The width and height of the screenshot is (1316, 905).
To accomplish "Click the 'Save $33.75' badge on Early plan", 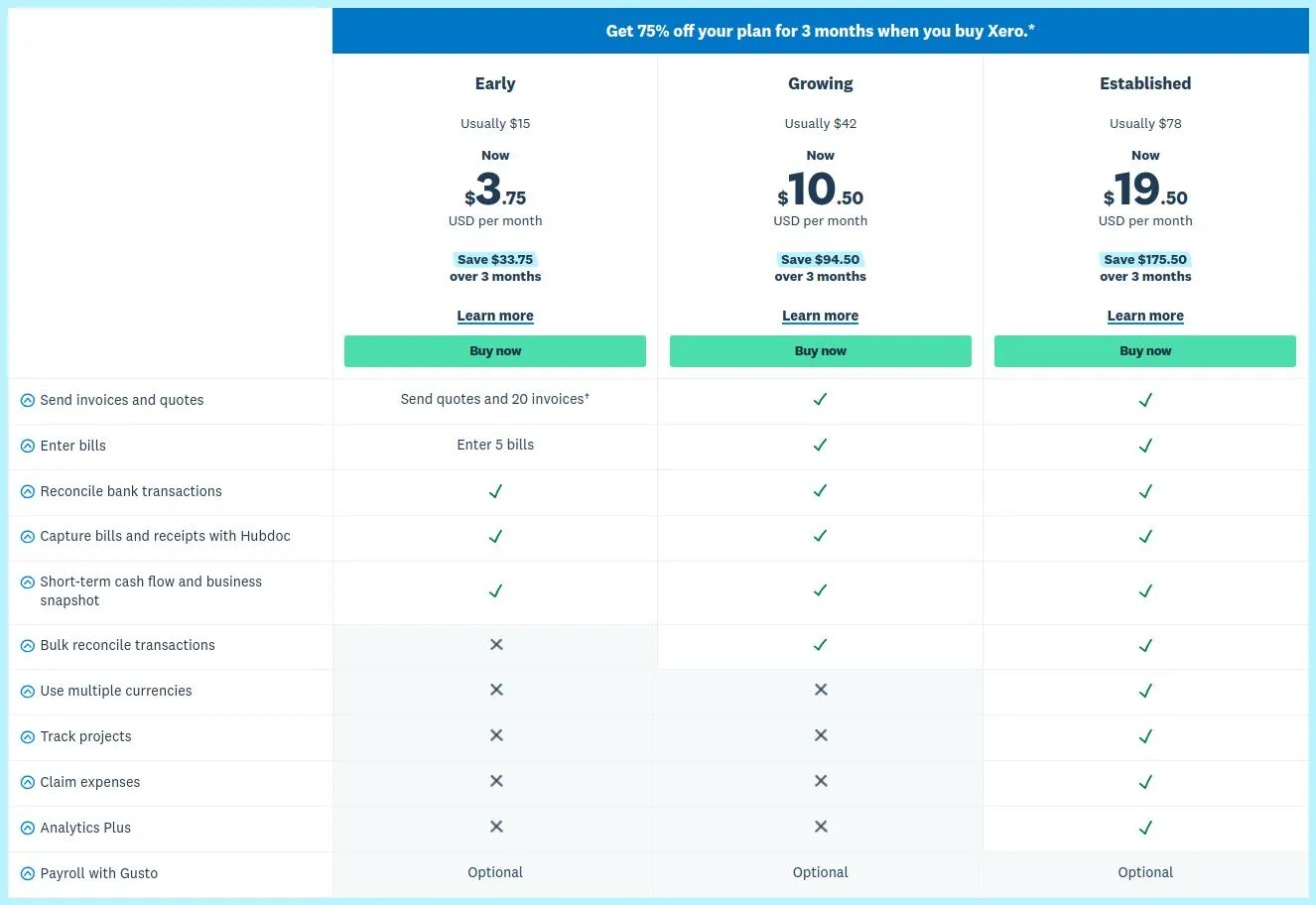I will (495, 259).
